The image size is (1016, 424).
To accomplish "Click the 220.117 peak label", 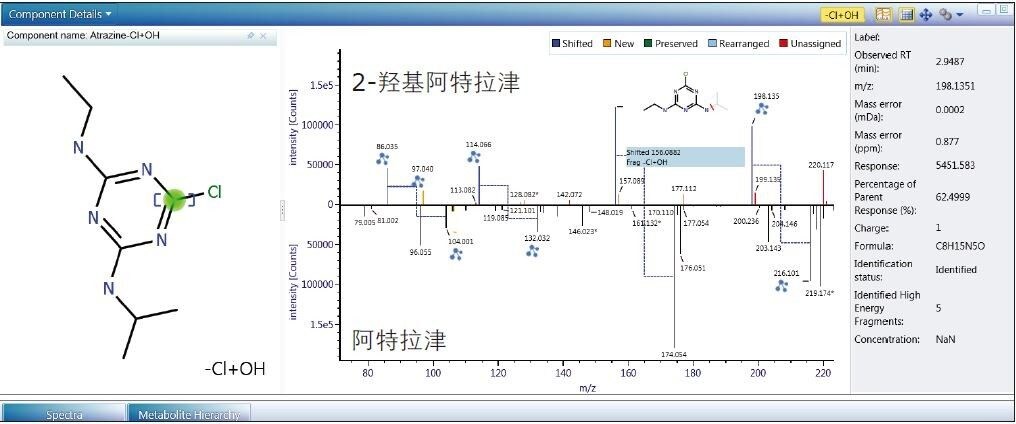I will (x=822, y=165).
